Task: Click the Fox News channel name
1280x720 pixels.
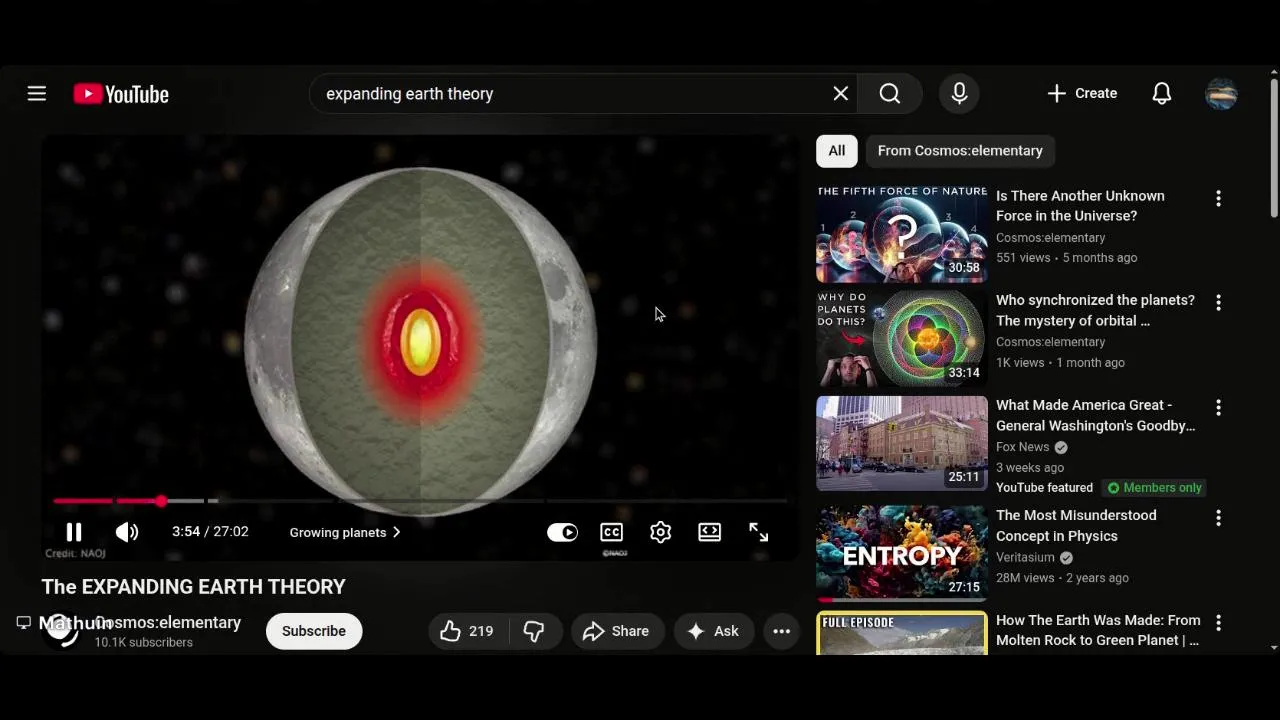Action: [1022, 447]
